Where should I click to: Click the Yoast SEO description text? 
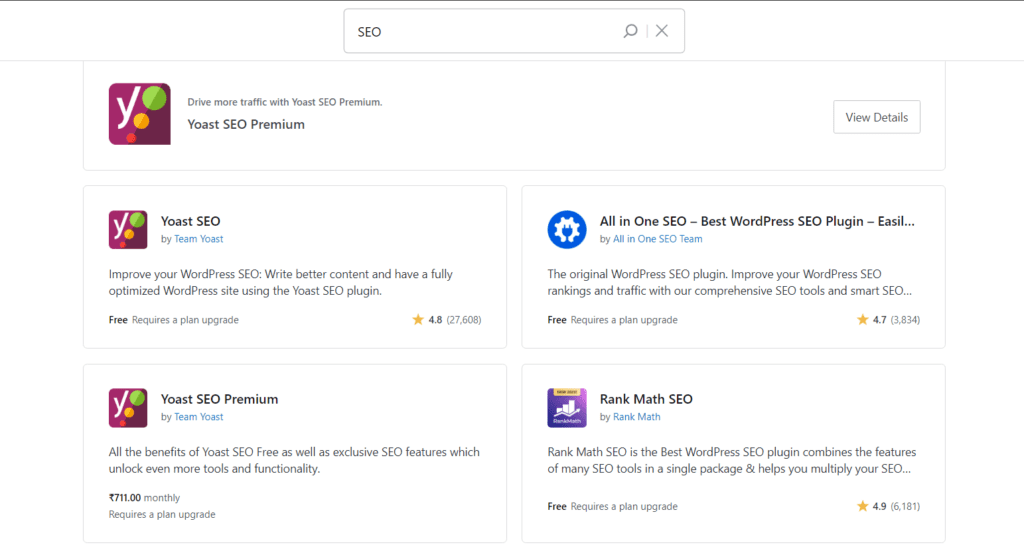click(281, 282)
